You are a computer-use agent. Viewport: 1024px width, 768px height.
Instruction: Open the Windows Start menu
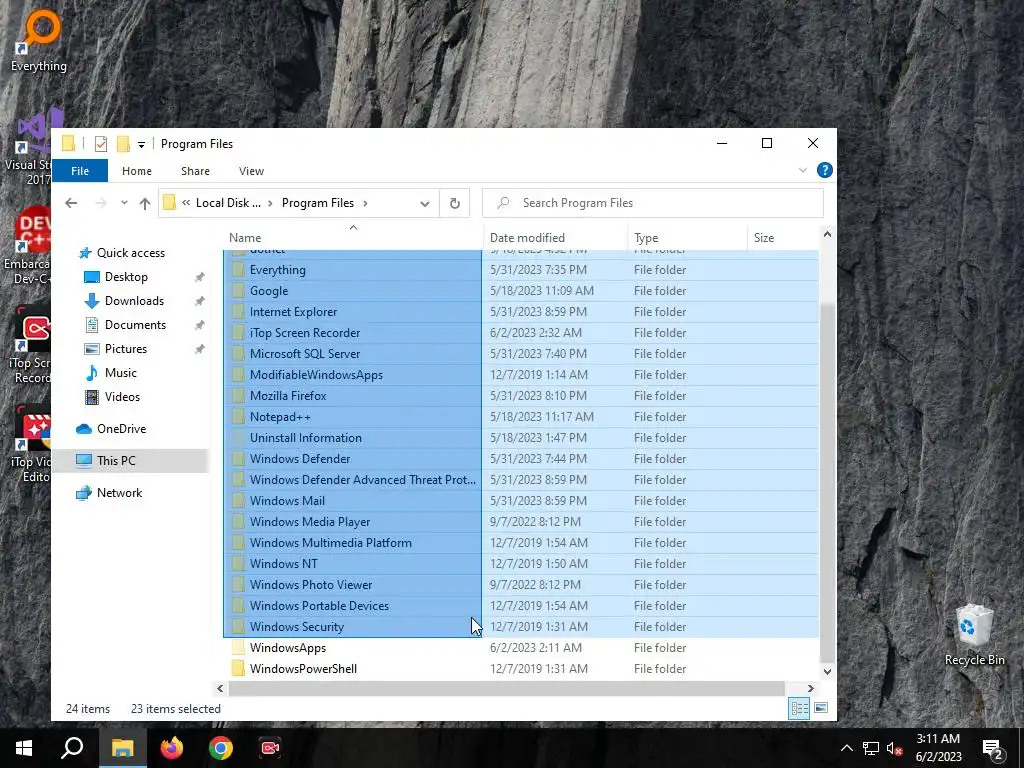(x=24, y=748)
